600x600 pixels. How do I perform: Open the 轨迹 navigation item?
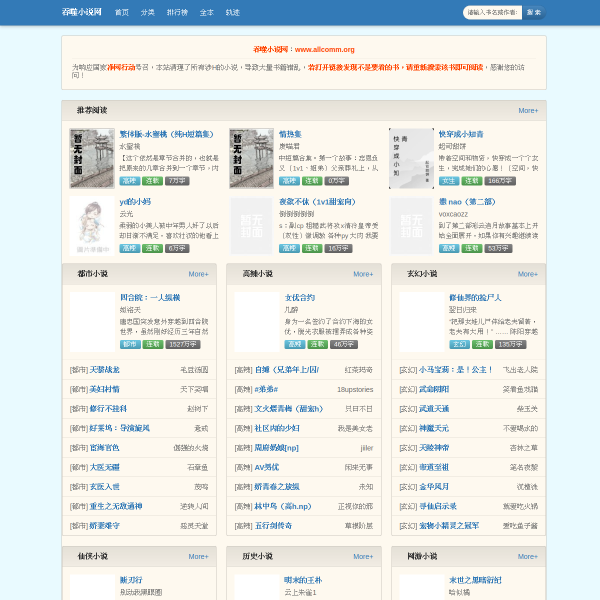233,13
